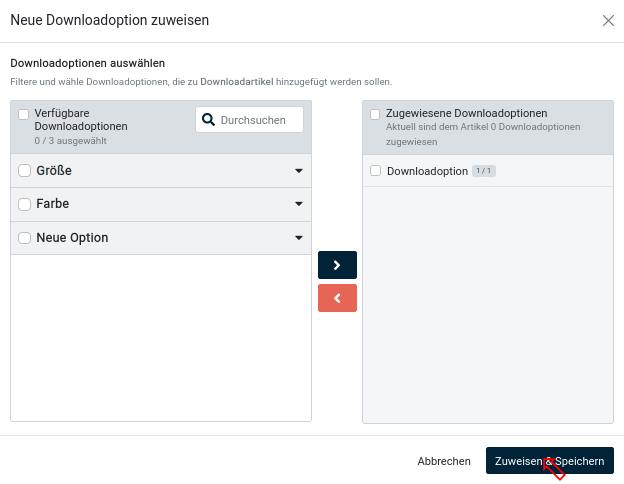This screenshot has height=484, width=624.
Task: Expand the Größe group arrow
Action: [x=298, y=171]
